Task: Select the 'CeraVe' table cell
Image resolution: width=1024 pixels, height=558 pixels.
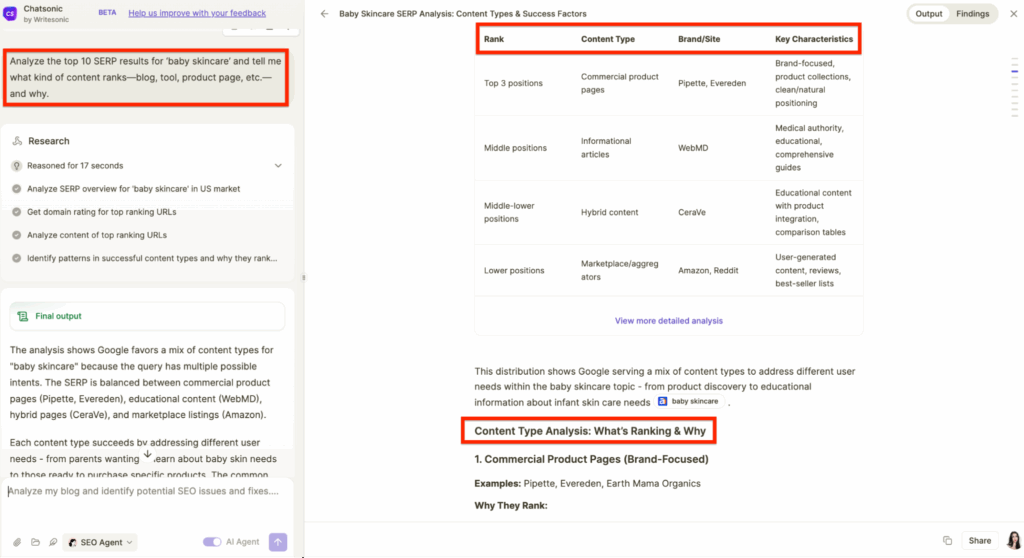Action: (x=692, y=212)
